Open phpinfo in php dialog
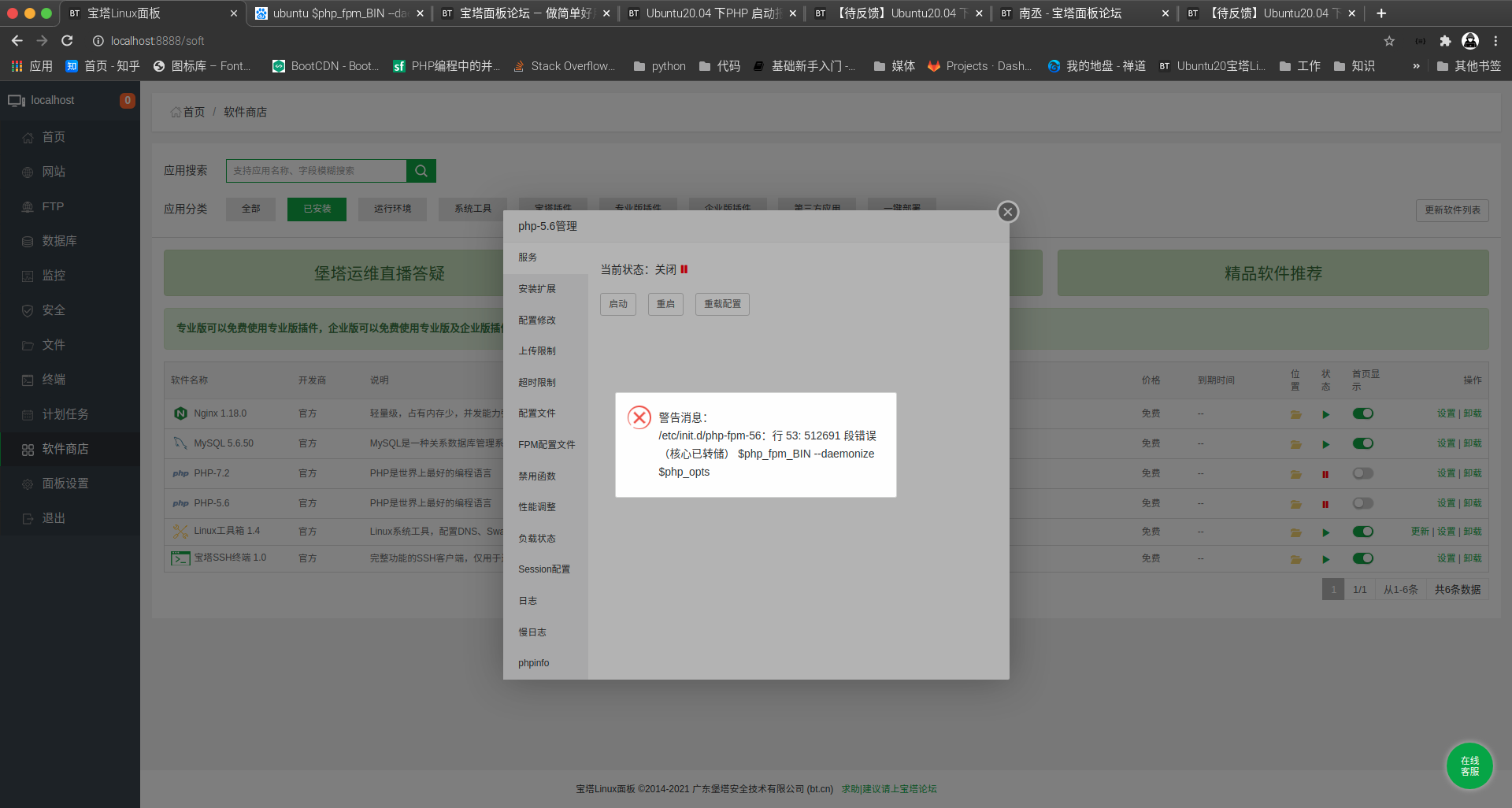 point(546,663)
